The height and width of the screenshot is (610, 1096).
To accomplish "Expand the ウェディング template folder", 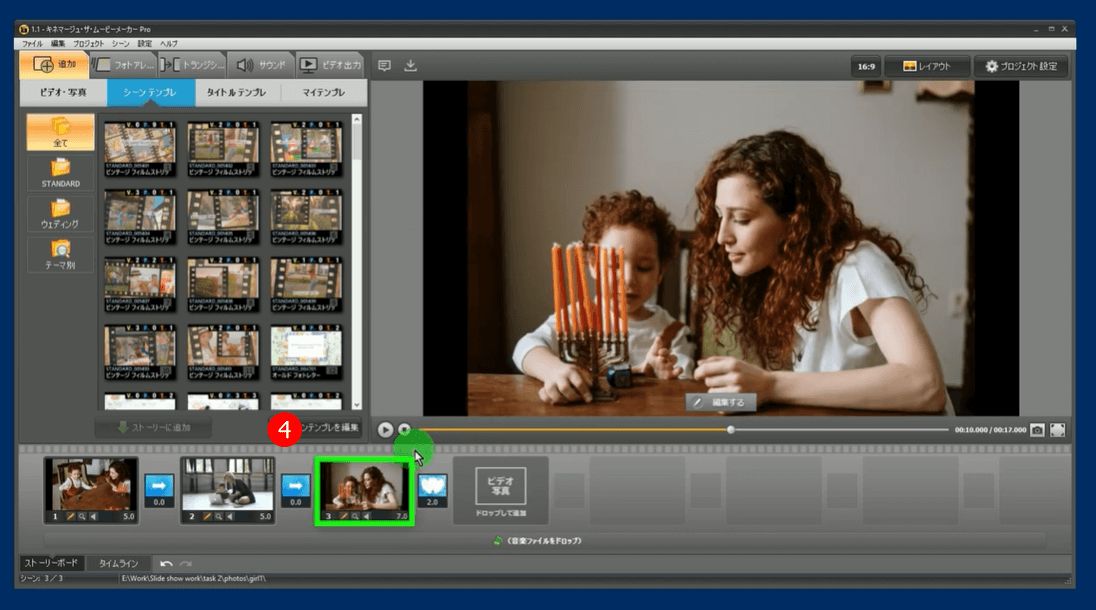I will (61, 213).
